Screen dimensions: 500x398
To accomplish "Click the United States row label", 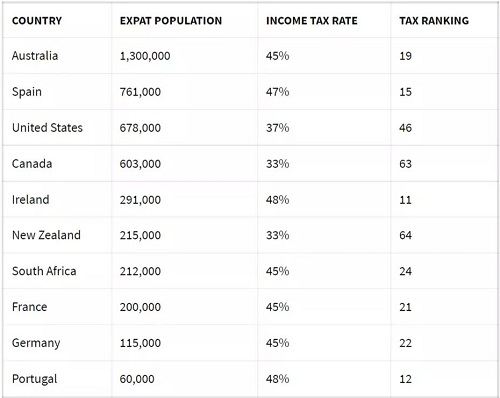I will point(47,128).
